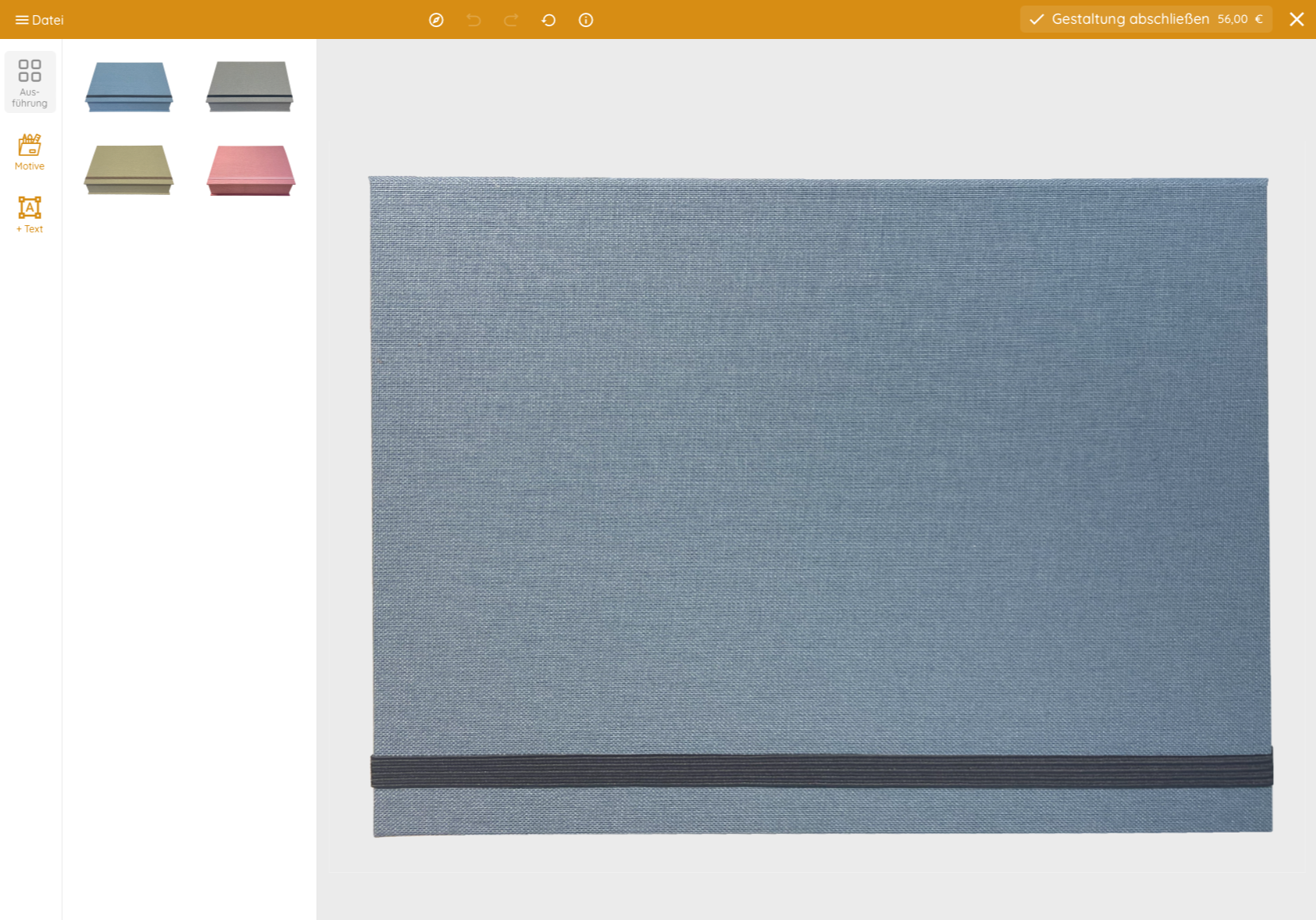The width and height of the screenshot is (1316, 920).
Task: Select the blue box variant thumbnail
Action: coord(129,87)
